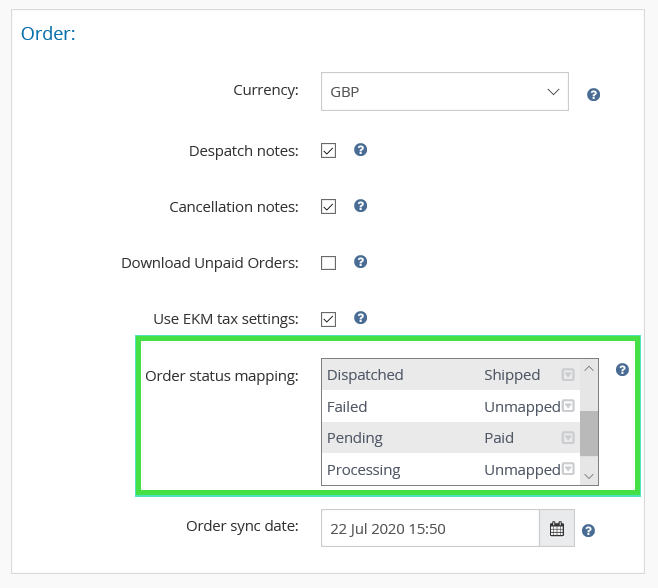
Task: Click help icon next to Currency dropdown
Action: pos(593,95)
